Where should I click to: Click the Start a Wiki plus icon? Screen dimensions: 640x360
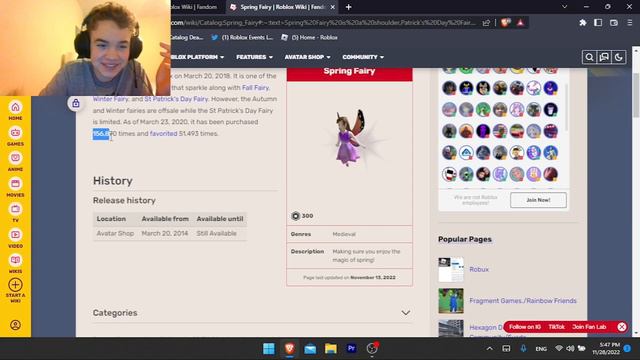[15, 285]
